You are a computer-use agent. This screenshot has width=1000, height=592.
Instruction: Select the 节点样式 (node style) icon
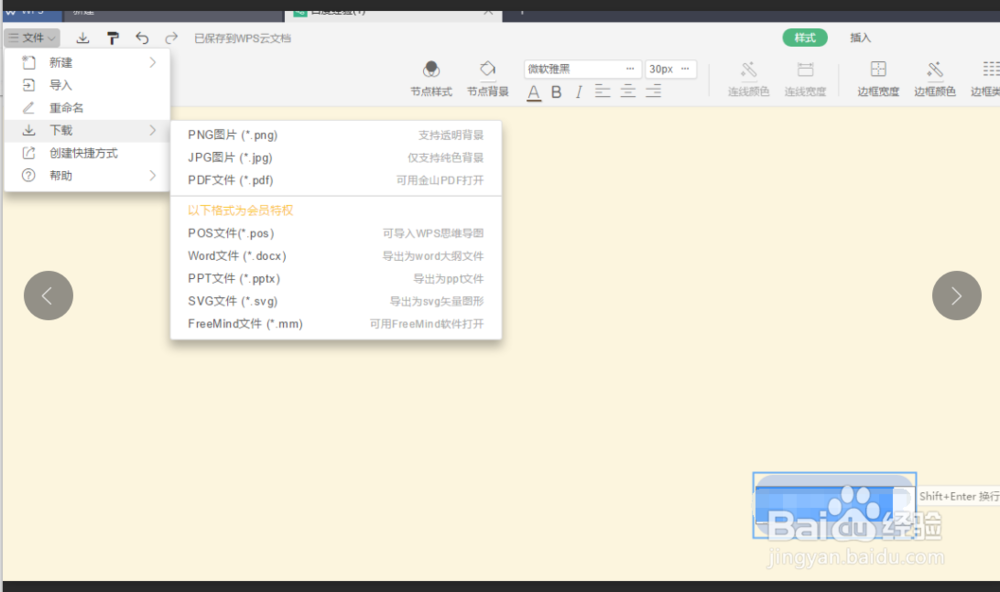click(431, 76)
